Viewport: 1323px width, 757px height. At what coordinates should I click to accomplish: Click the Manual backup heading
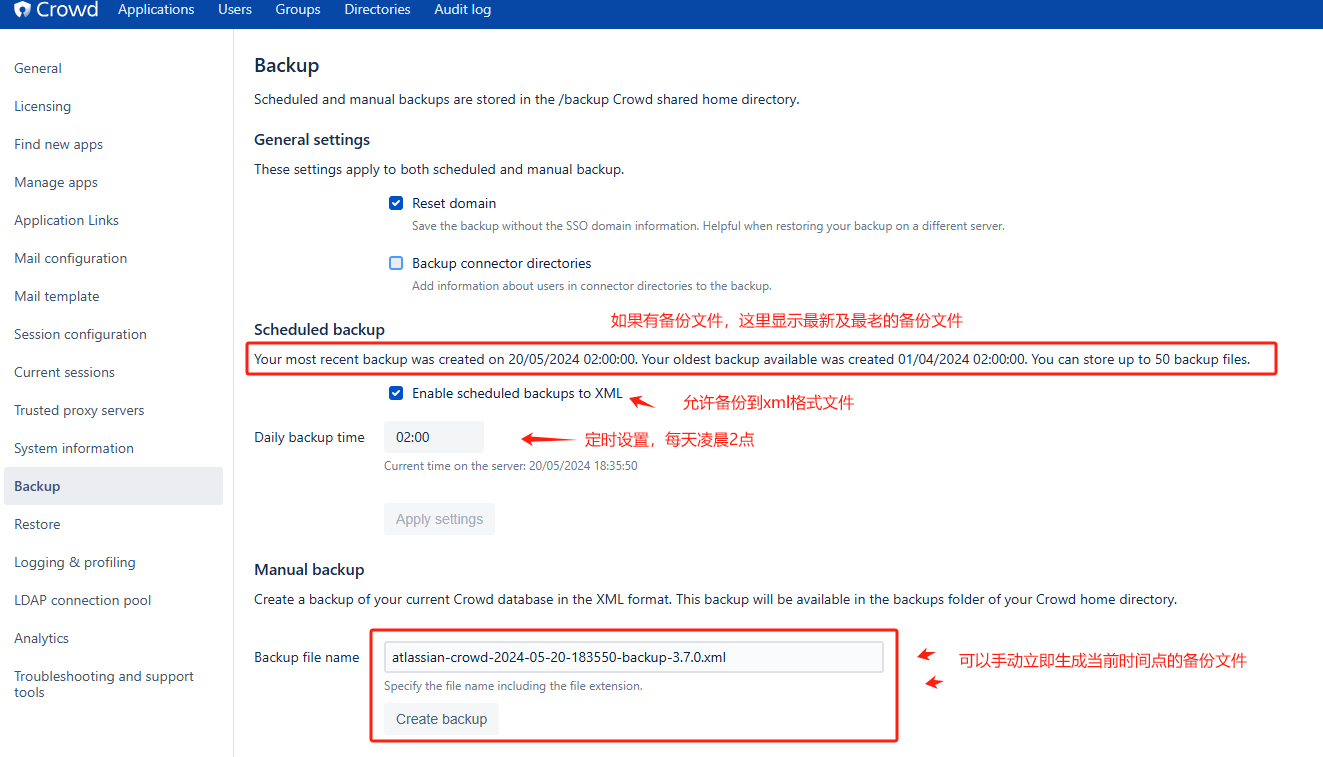[309, 569]
